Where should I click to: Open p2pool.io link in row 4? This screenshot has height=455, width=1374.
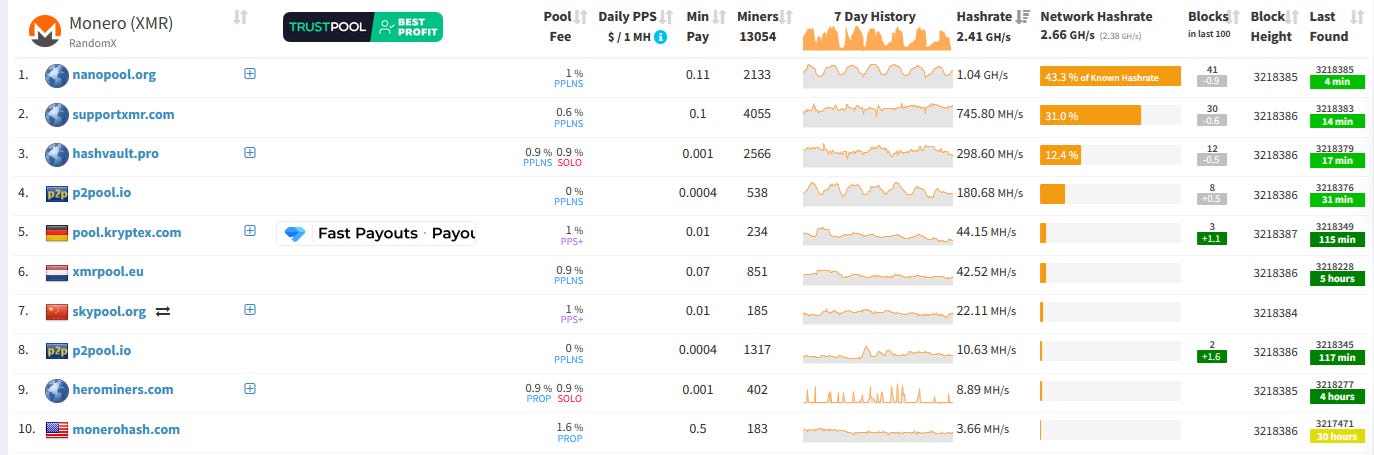101,194
